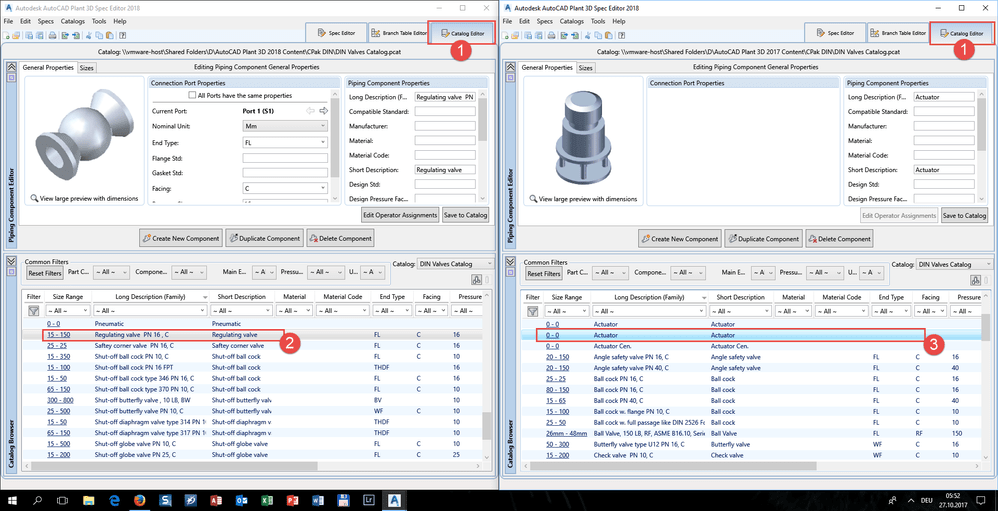Click the Print icon in left window toolbar
The image size is (998, 511).
52,35
